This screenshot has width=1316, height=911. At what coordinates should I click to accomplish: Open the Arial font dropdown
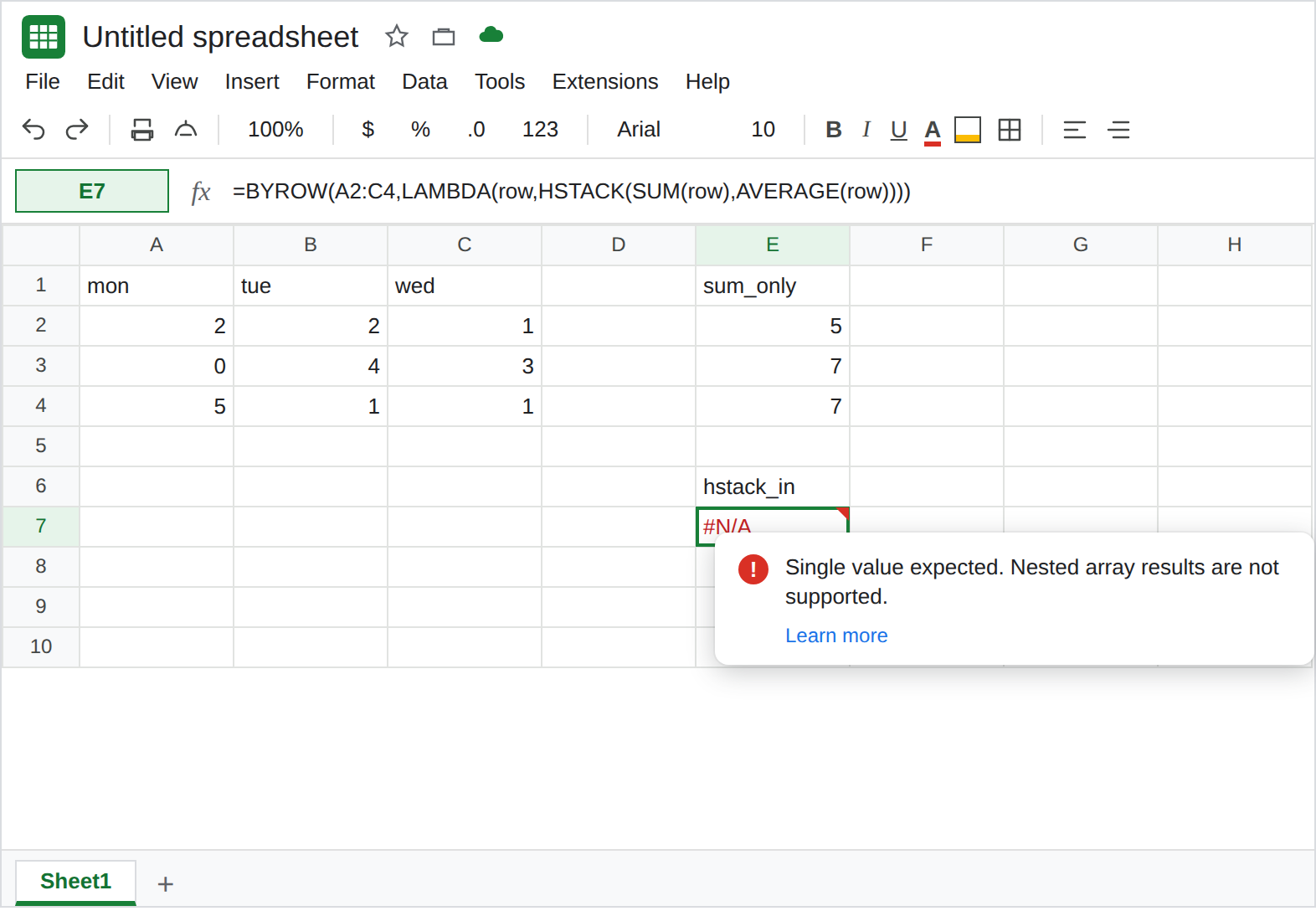pyautogui.click(x=639, y=130)
